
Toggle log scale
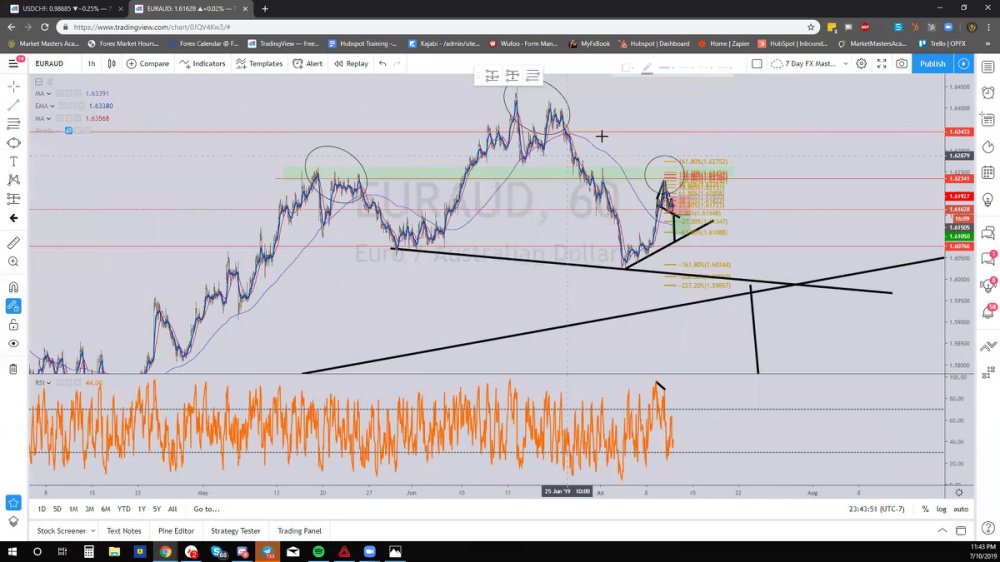[x=941, y=509]
